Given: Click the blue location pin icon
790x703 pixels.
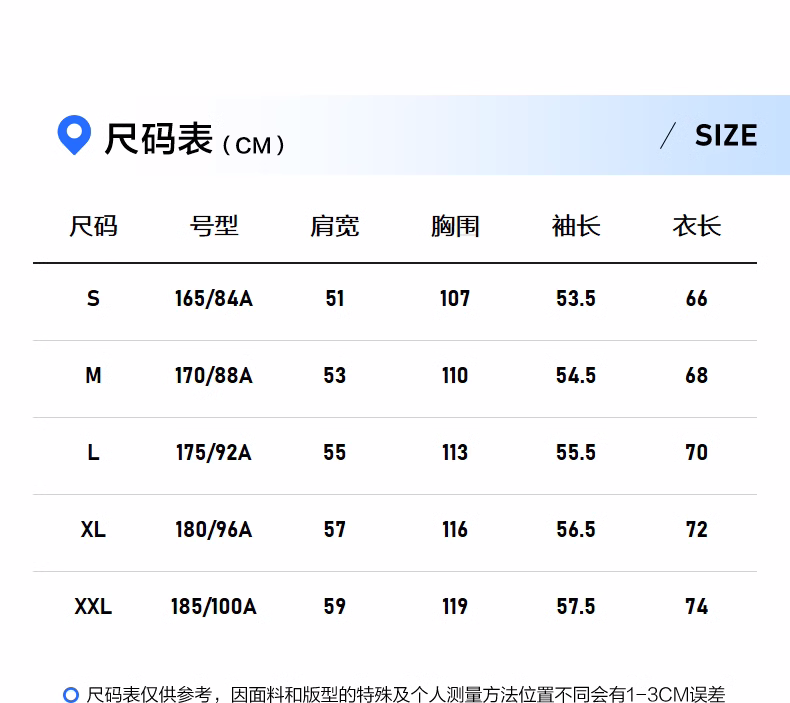Looking at the screenshot, I should tap(74, 135).
